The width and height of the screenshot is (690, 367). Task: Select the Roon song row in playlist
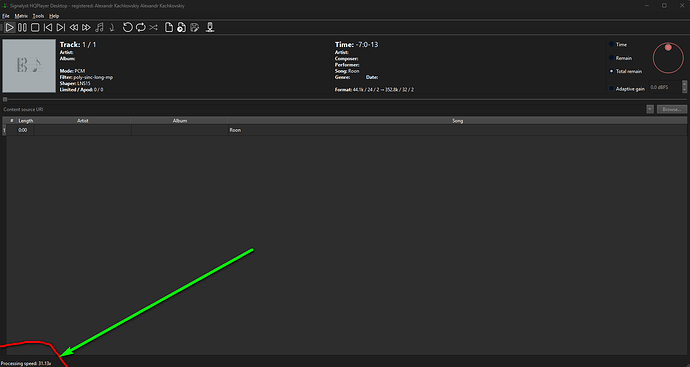(345, 130)
